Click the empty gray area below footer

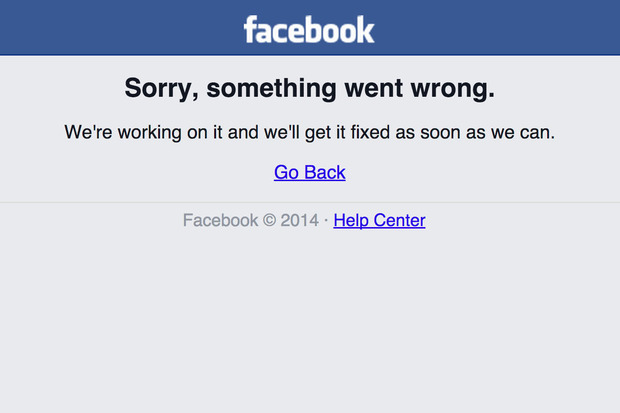[x=310, y=320]
